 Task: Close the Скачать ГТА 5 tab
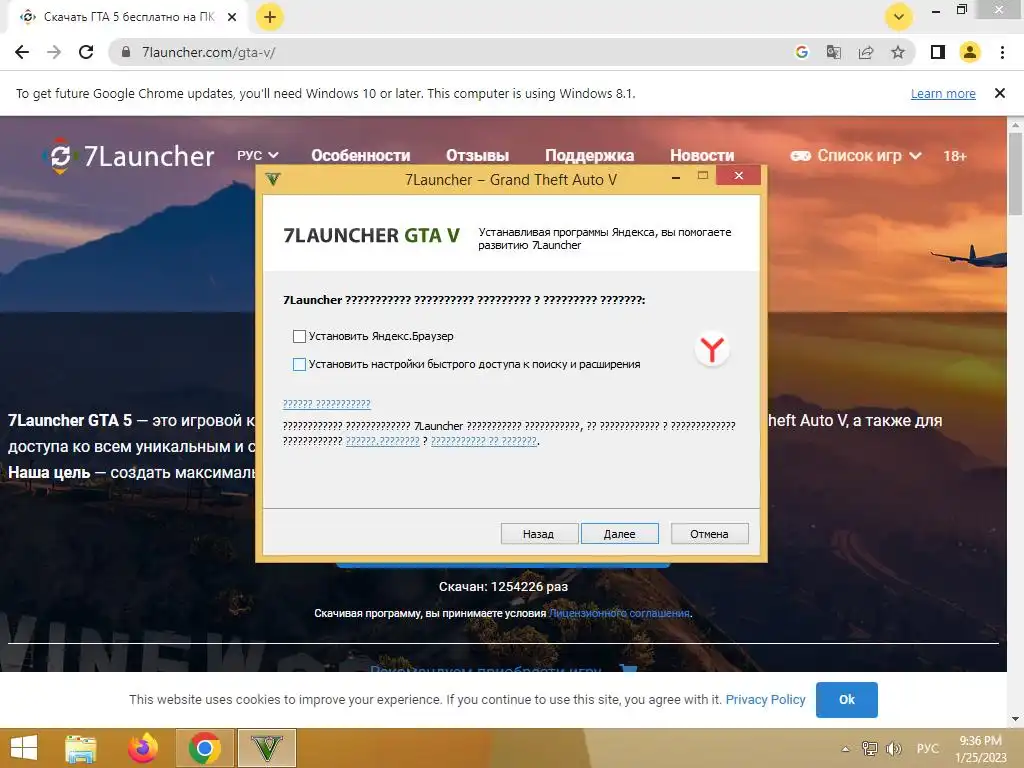click(x=232, y=17)
